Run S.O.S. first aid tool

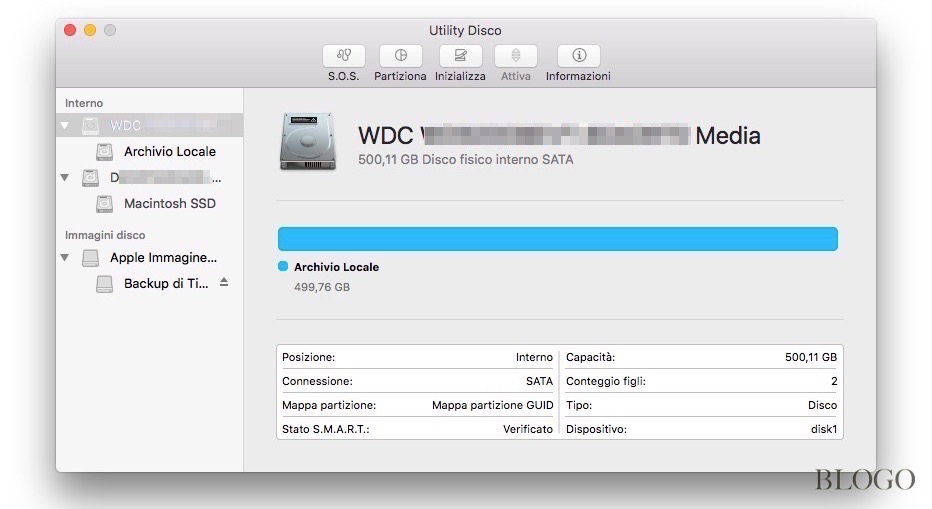tap(344, 56)
